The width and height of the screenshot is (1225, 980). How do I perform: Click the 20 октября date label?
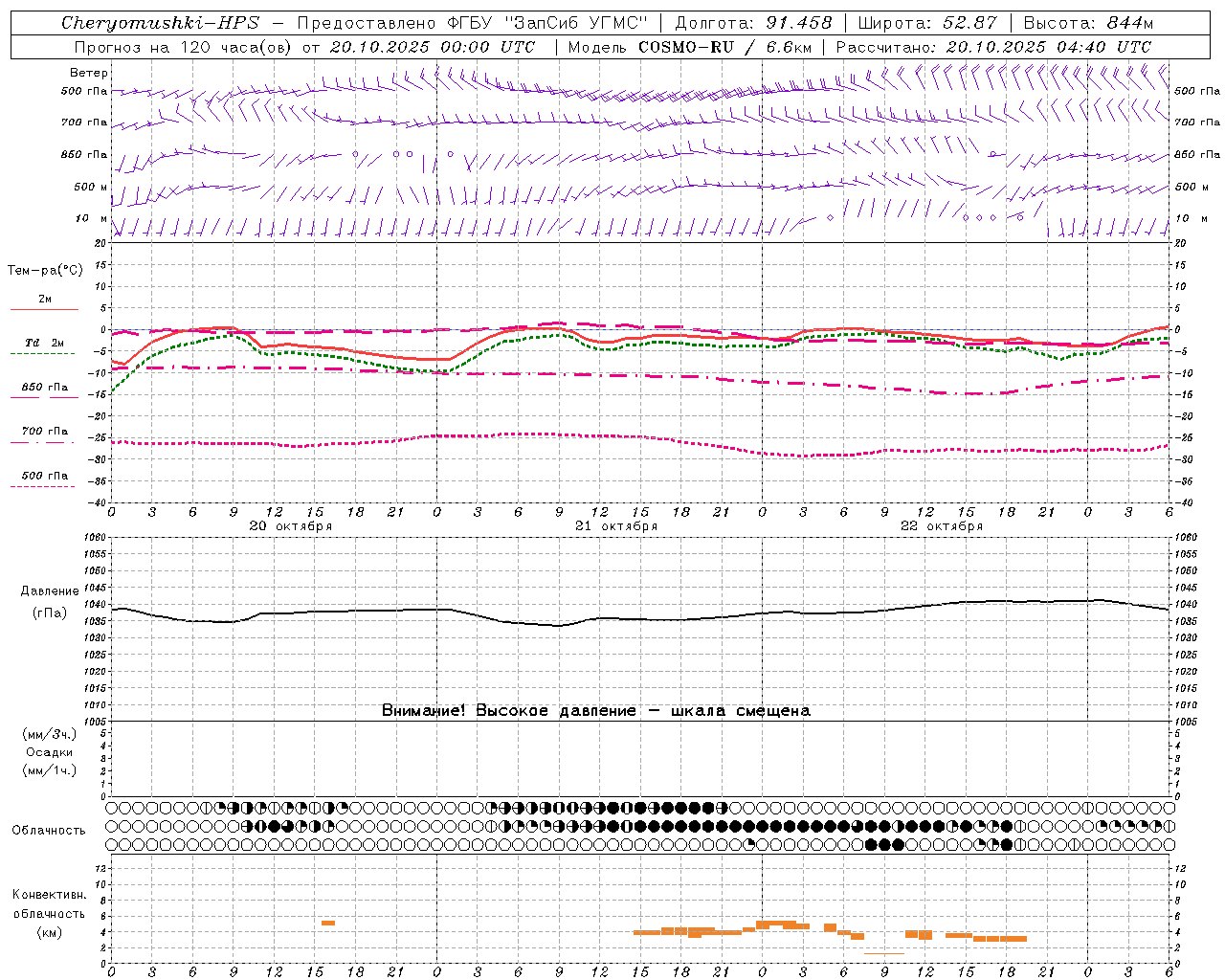pyautogui.click(x=291, y=526)
